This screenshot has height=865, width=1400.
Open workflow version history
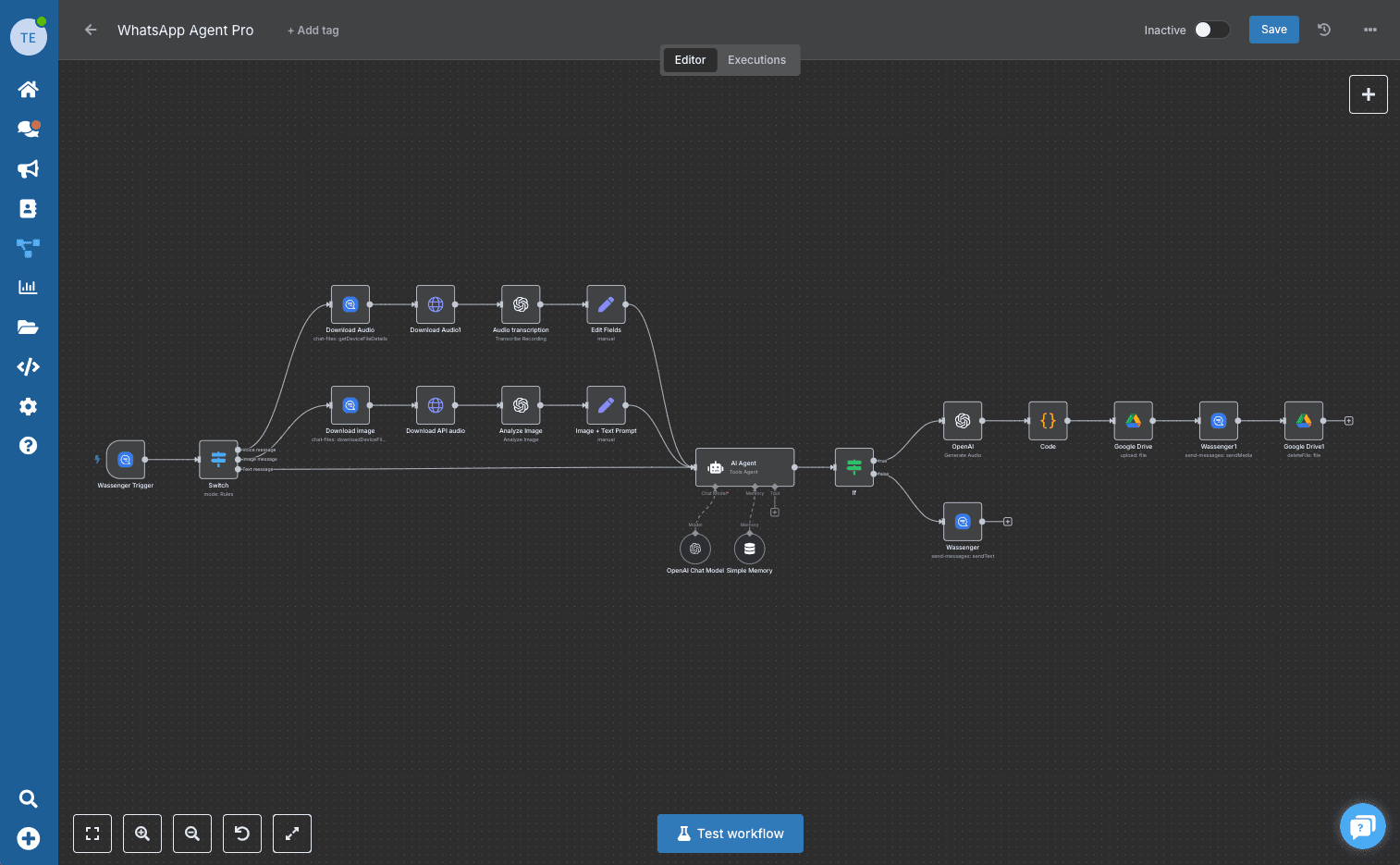click(1324, 30)
